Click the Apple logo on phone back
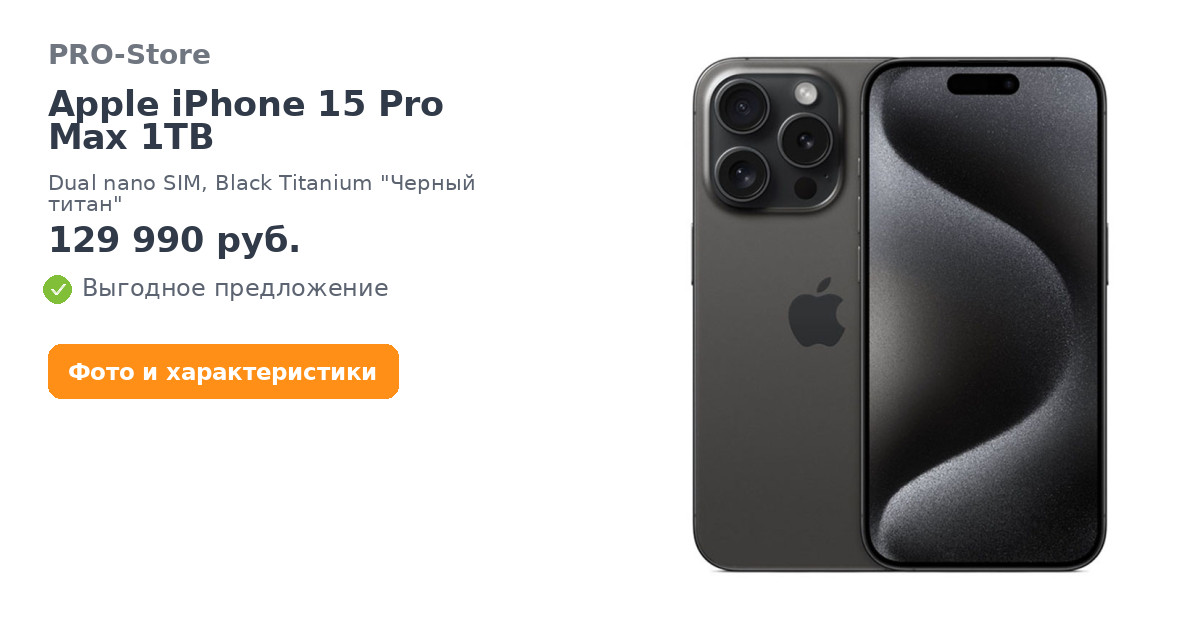 [816, 312]
